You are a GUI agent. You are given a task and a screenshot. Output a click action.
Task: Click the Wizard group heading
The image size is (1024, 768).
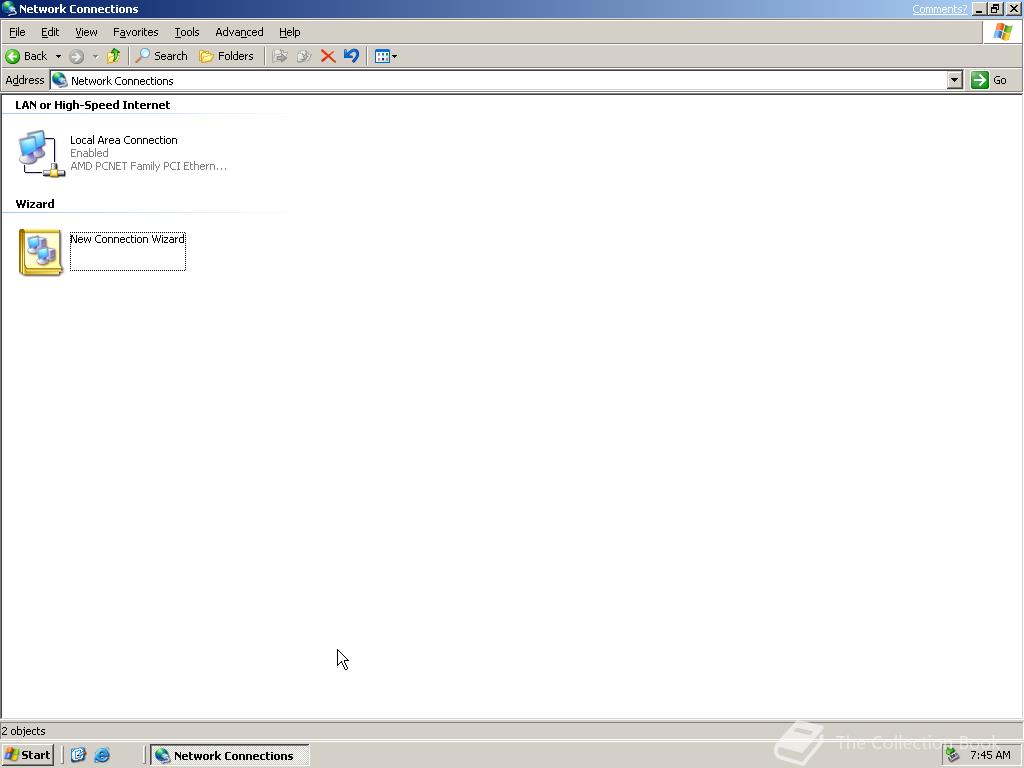pyautogui.click(x=35, y=204)
